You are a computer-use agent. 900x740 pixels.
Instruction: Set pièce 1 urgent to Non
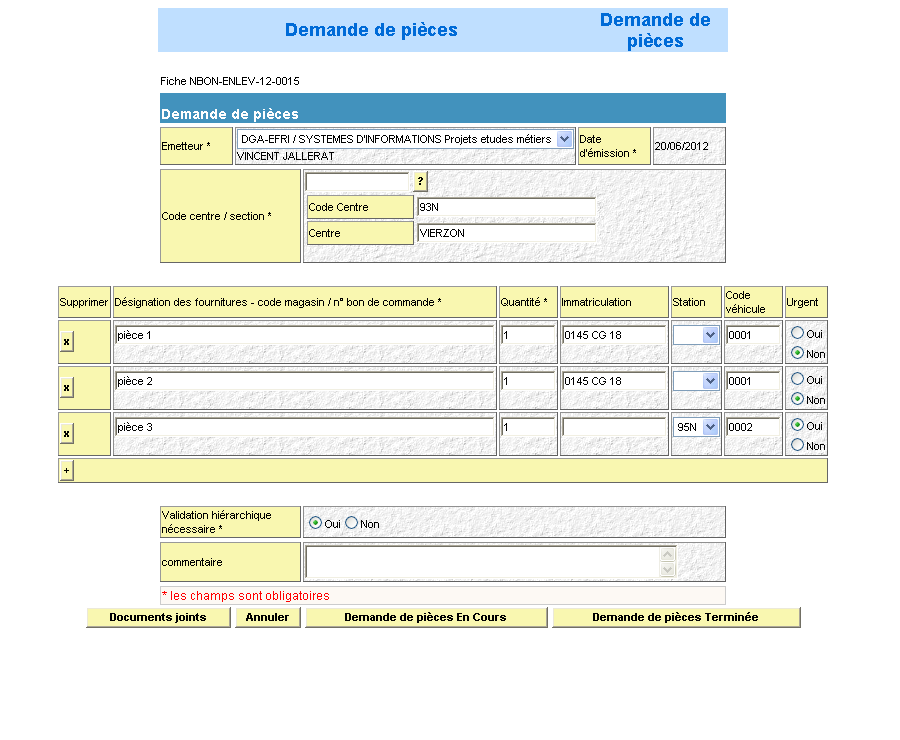point(797,353)
